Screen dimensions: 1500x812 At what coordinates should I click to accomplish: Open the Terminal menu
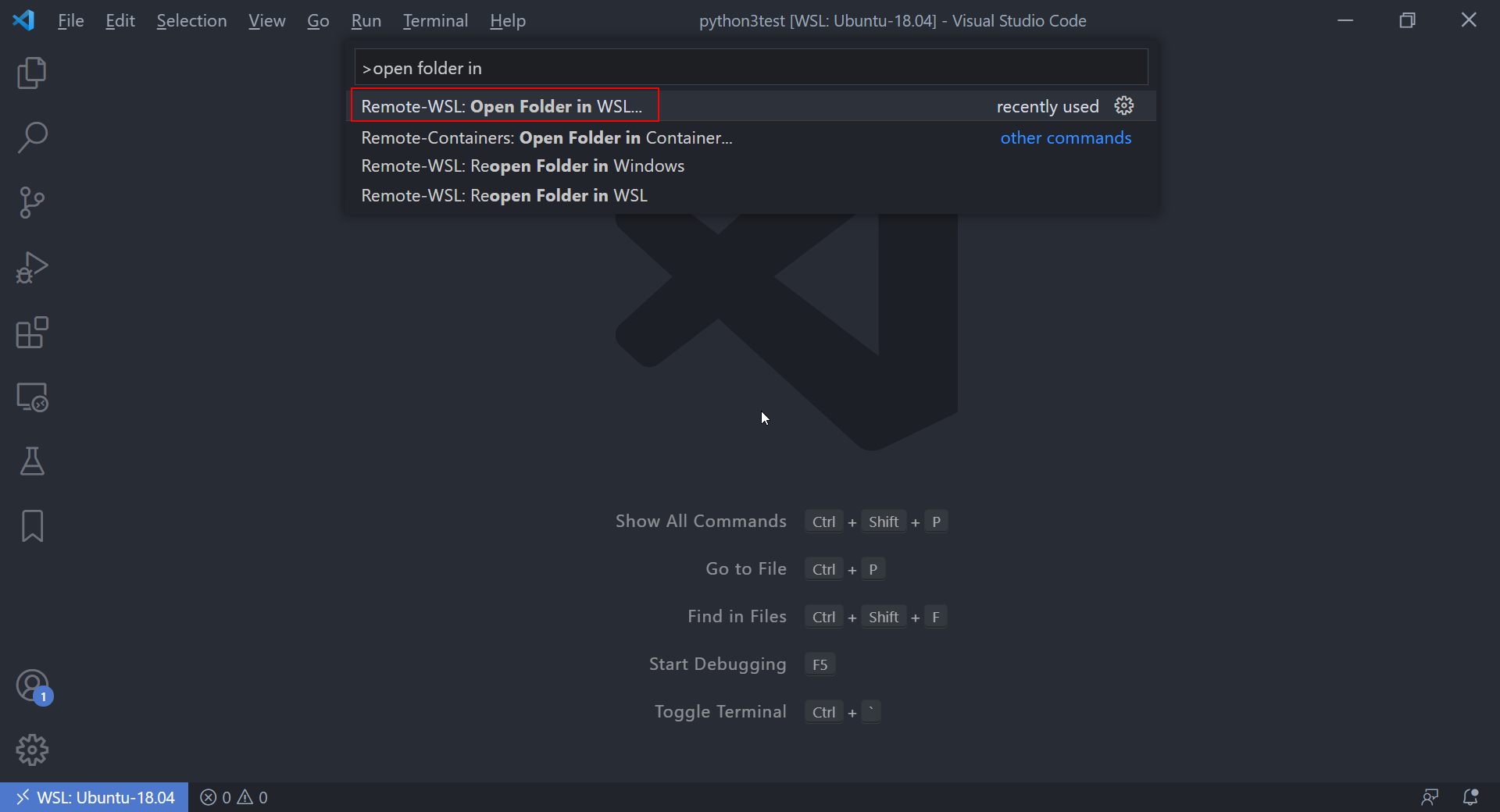click(435, 21)
